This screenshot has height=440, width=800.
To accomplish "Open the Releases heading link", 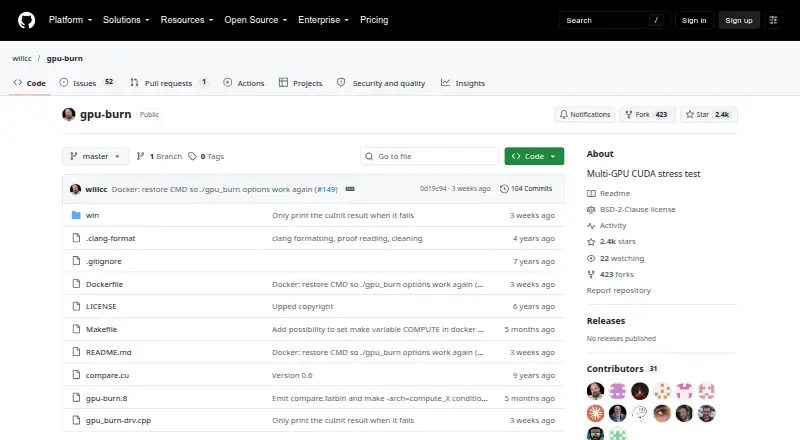I will (x=606, y=321).
